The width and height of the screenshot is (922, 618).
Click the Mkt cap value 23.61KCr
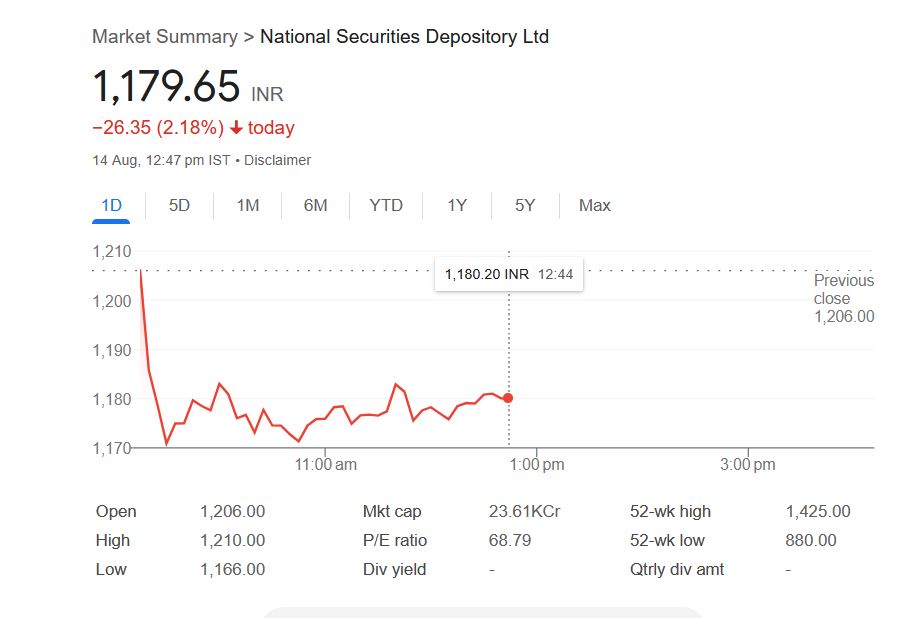524,511
